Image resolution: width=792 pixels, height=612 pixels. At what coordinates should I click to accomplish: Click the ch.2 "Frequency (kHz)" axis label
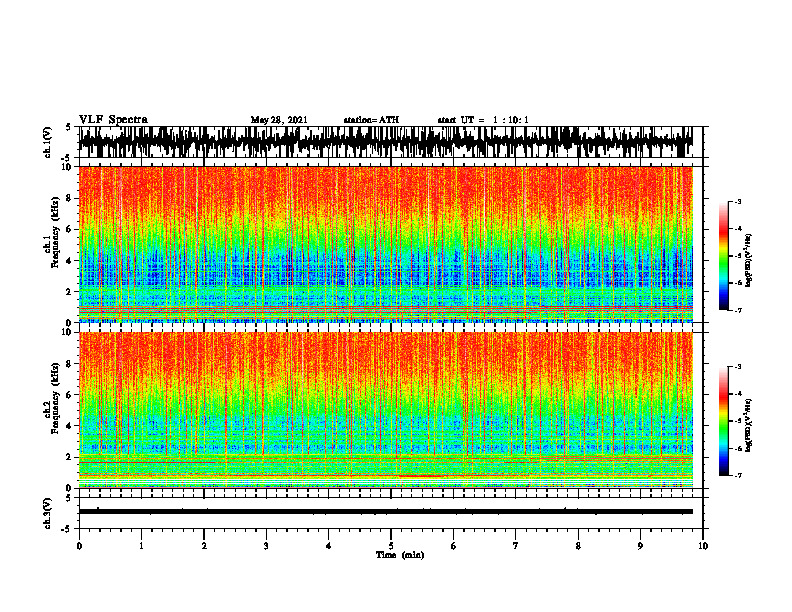click(56, 397)
